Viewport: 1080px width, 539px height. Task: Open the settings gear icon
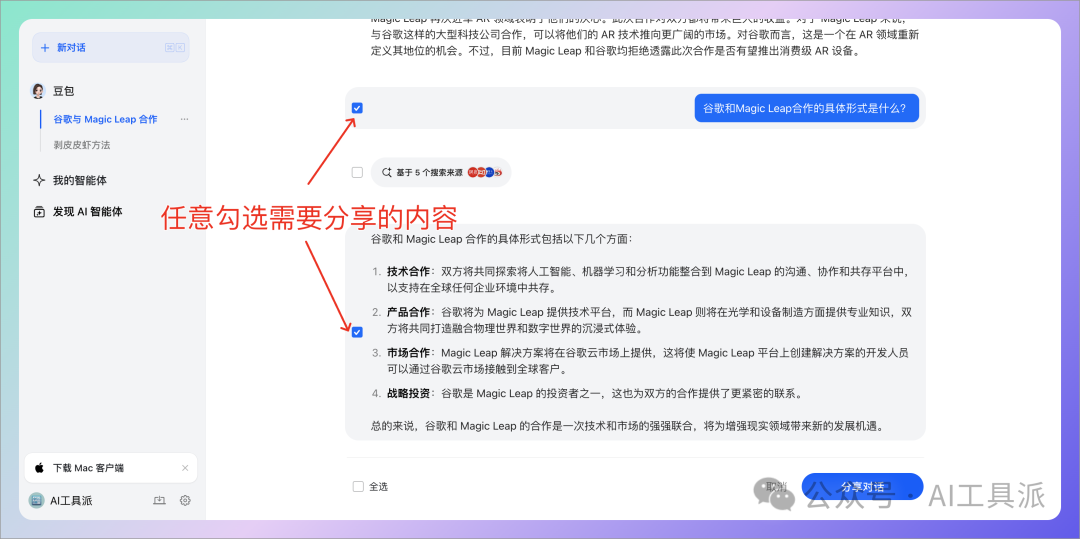click(x=185, y=501)
